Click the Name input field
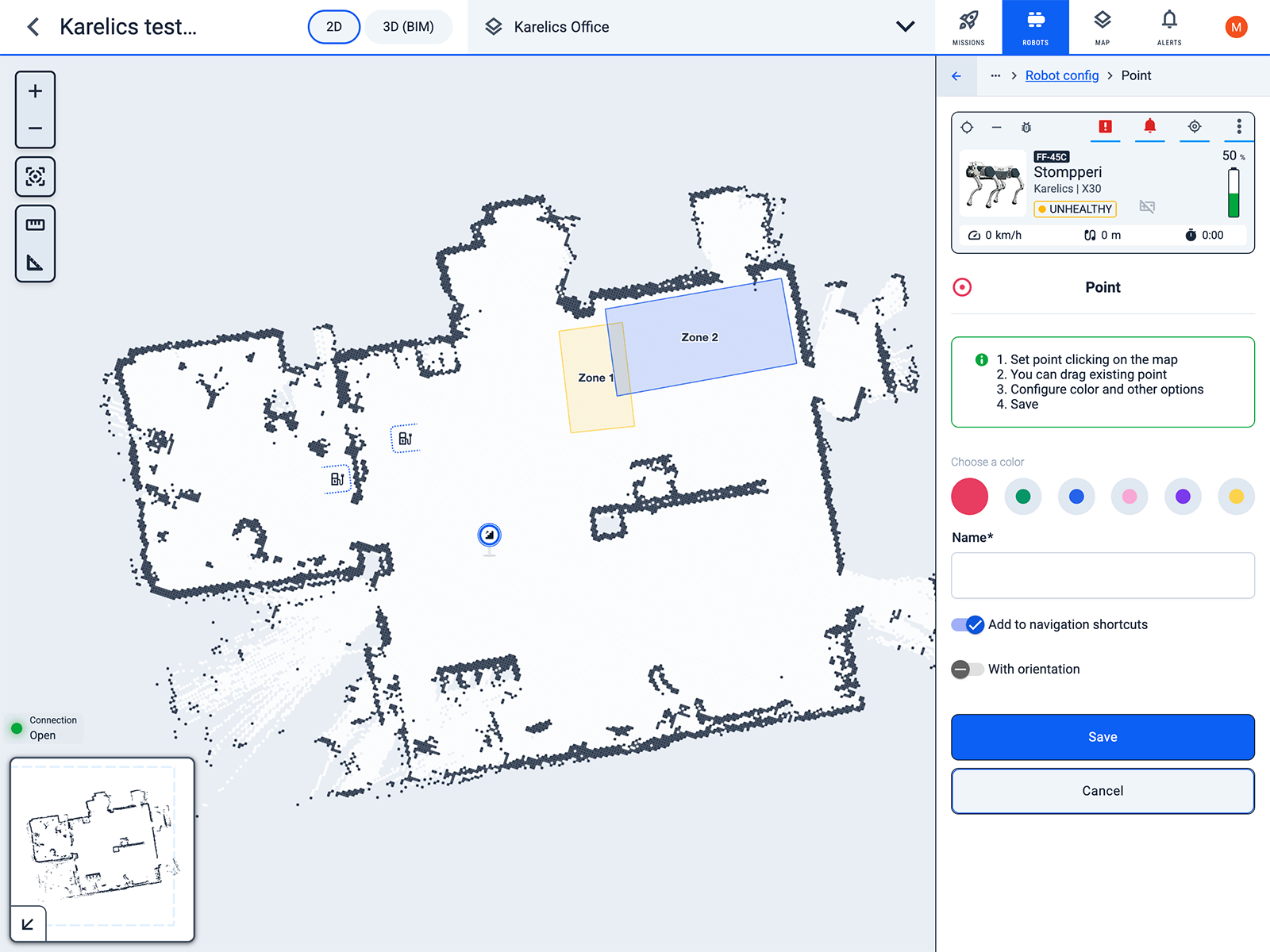The width and height of the screenshot is (1270, 952). (x=1103, y=576)
